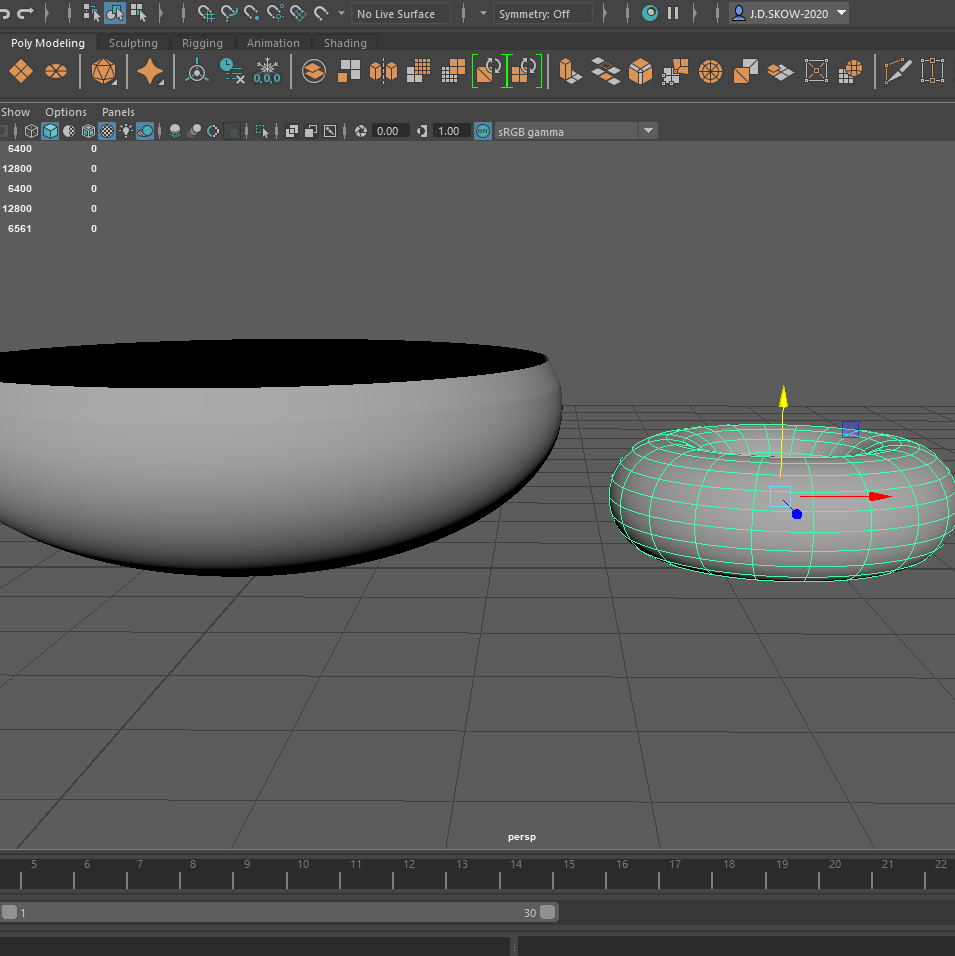The height and width of the screenshot is (956, 955).
Task: Click the Center Pivot icon
Action: click(x=197, y=71)
